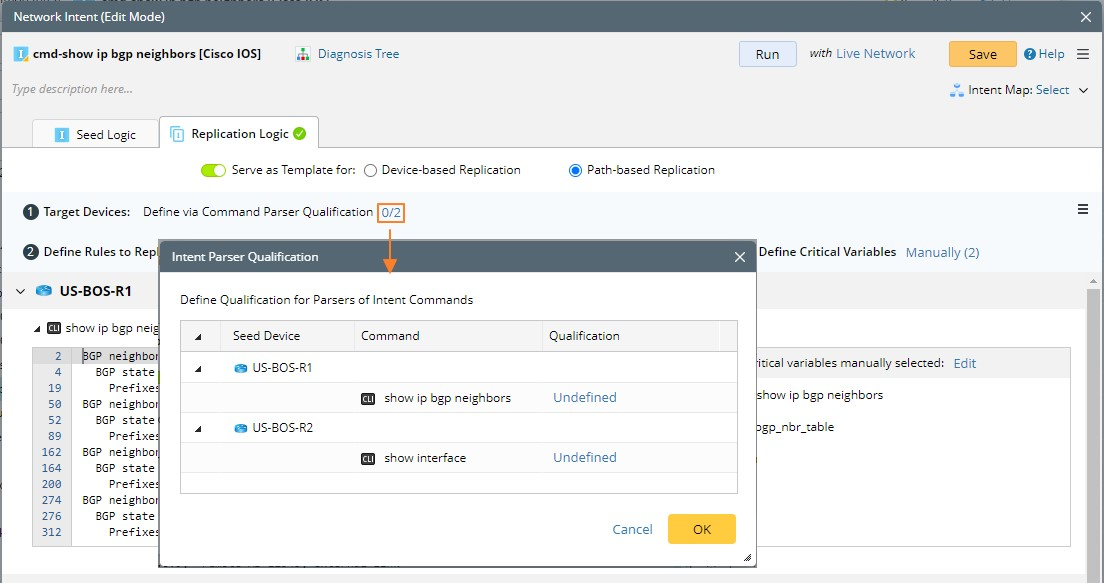
Task: Toggle the Serve as Template switch
Action: pos(213,170)
